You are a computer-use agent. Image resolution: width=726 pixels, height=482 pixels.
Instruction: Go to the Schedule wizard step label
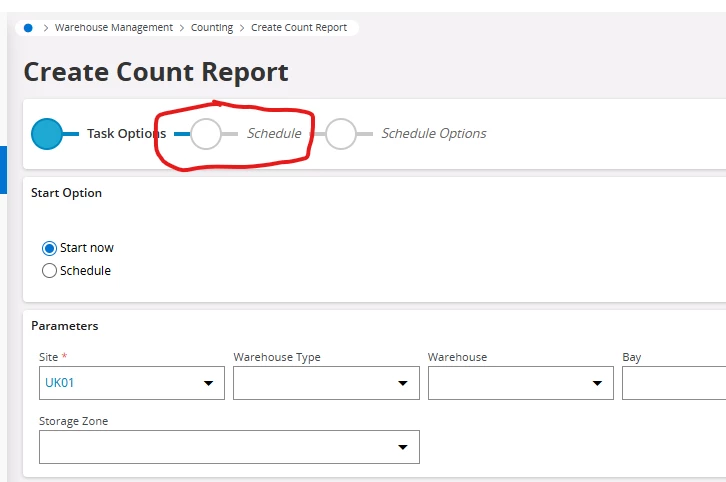pos(274,133)
